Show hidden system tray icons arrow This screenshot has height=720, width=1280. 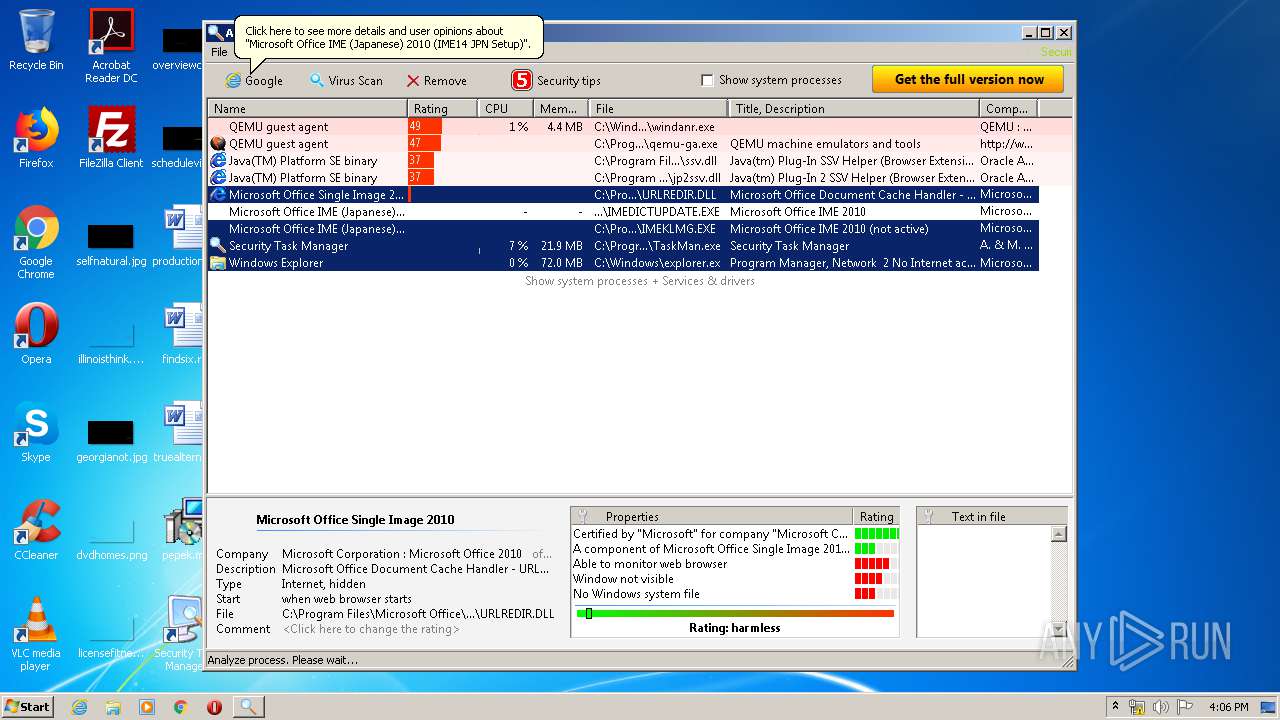click(1115, 707)
